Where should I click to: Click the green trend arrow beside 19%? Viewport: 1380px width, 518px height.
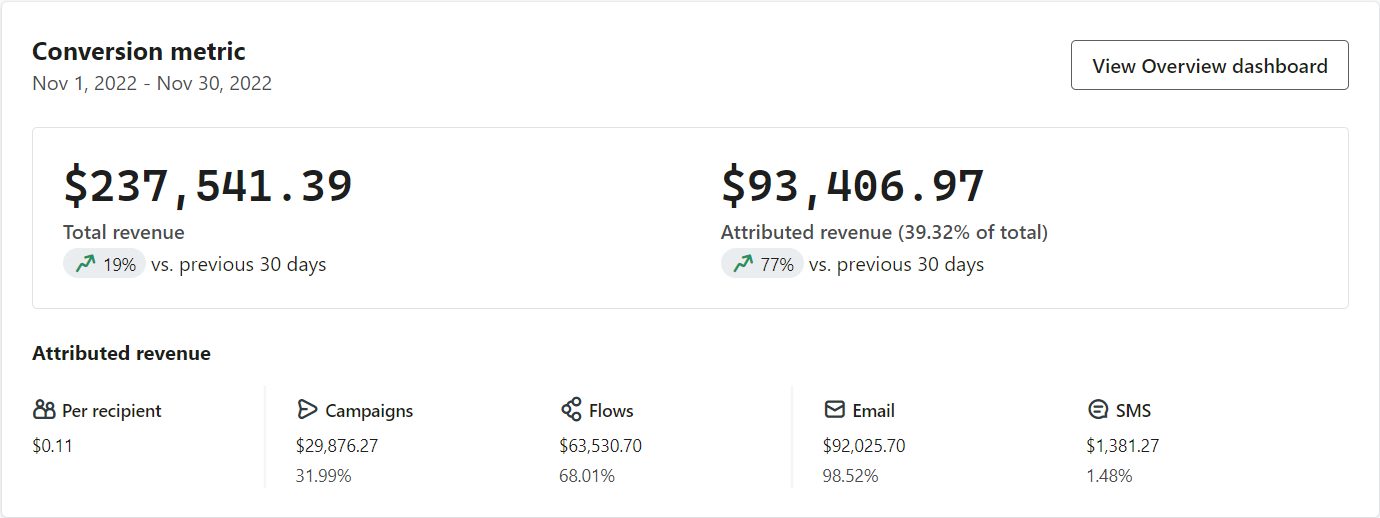tap(85, 264)
